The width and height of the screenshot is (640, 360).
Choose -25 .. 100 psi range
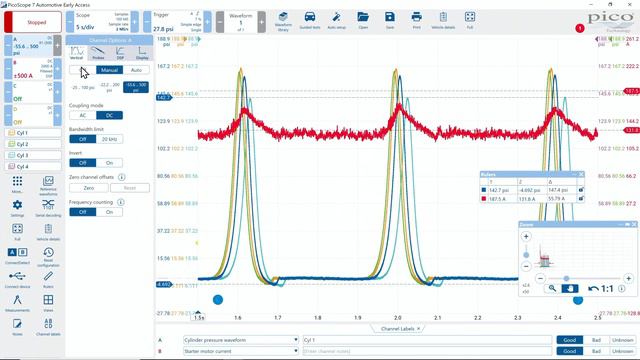(83, 87)
